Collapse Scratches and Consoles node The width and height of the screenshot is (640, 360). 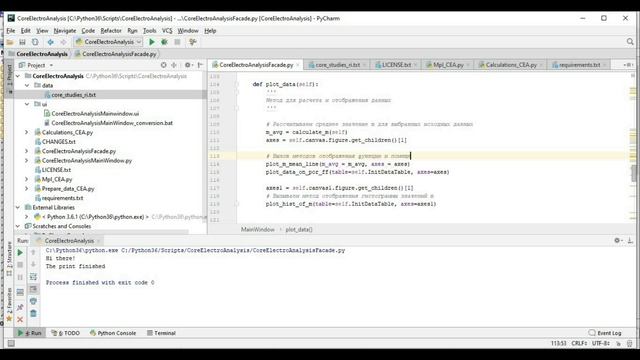pyautogui.click(x=18, y=226)
